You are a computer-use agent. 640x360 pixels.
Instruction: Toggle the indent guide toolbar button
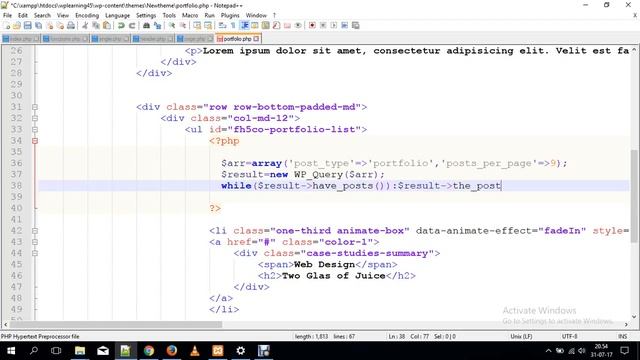245,25
